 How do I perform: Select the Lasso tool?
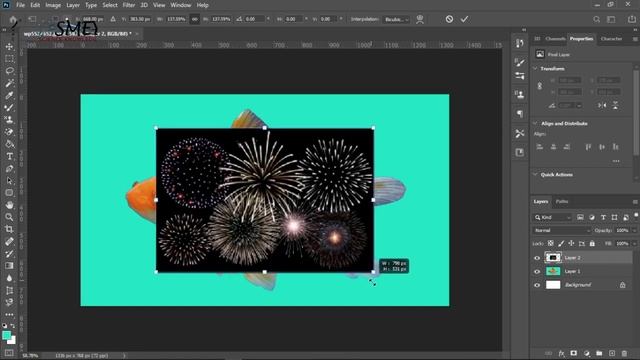point(9,71)
